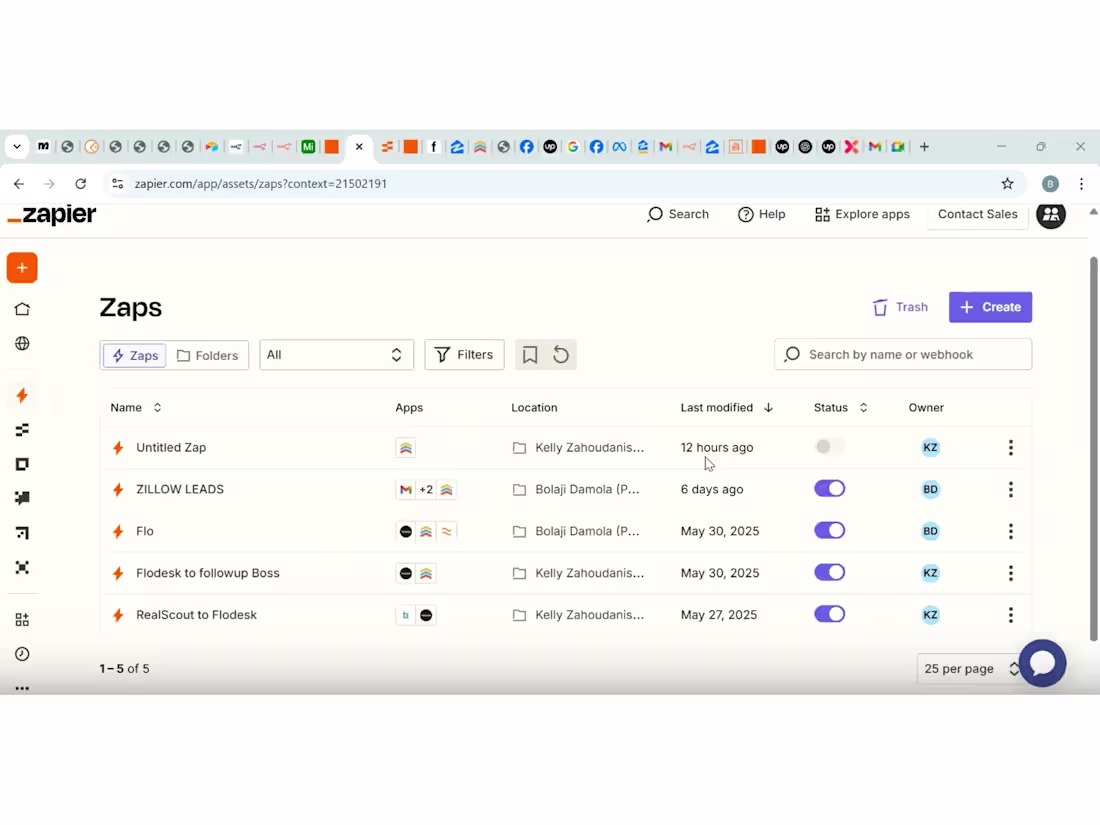Click the Contact Sales button
This screenshot has height=825, width=1100.
977,215
